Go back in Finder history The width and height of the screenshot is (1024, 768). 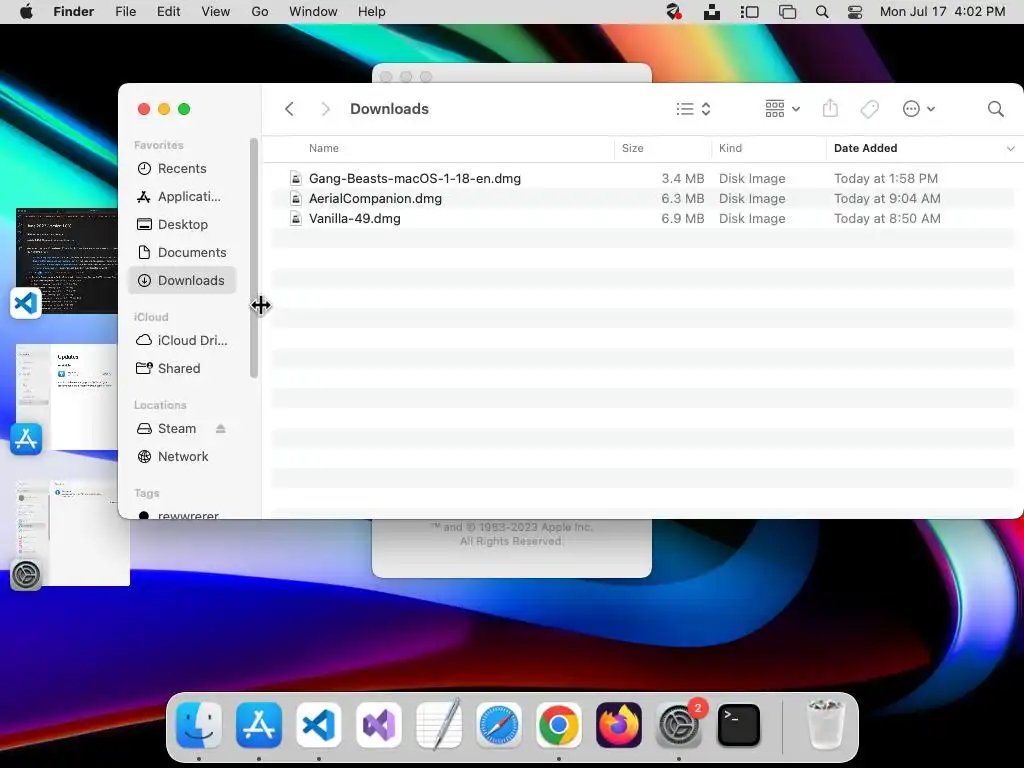289,109
